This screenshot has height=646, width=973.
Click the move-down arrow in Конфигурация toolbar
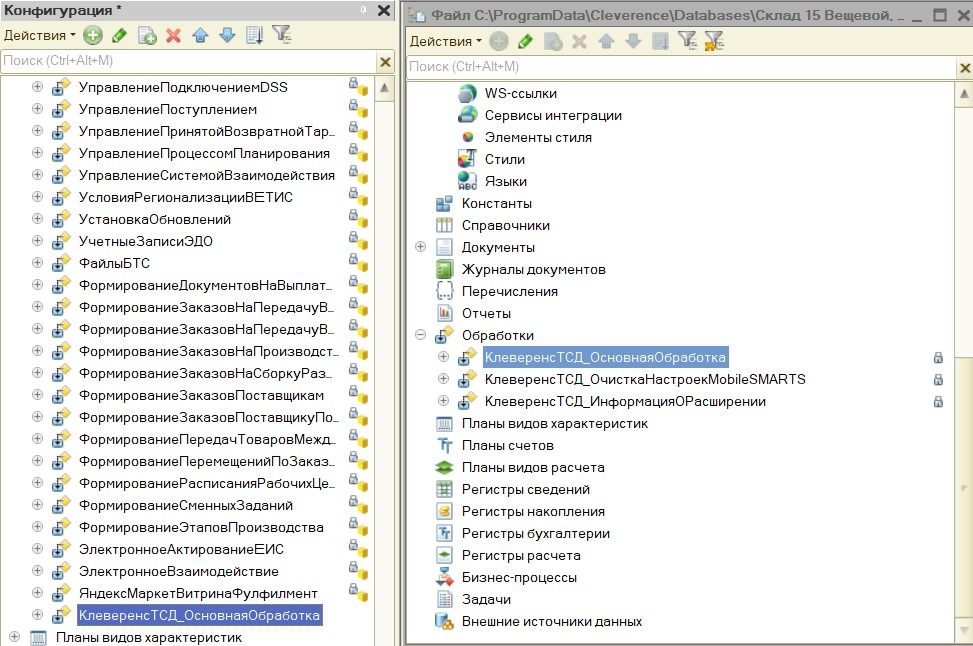tap(228, 35)
